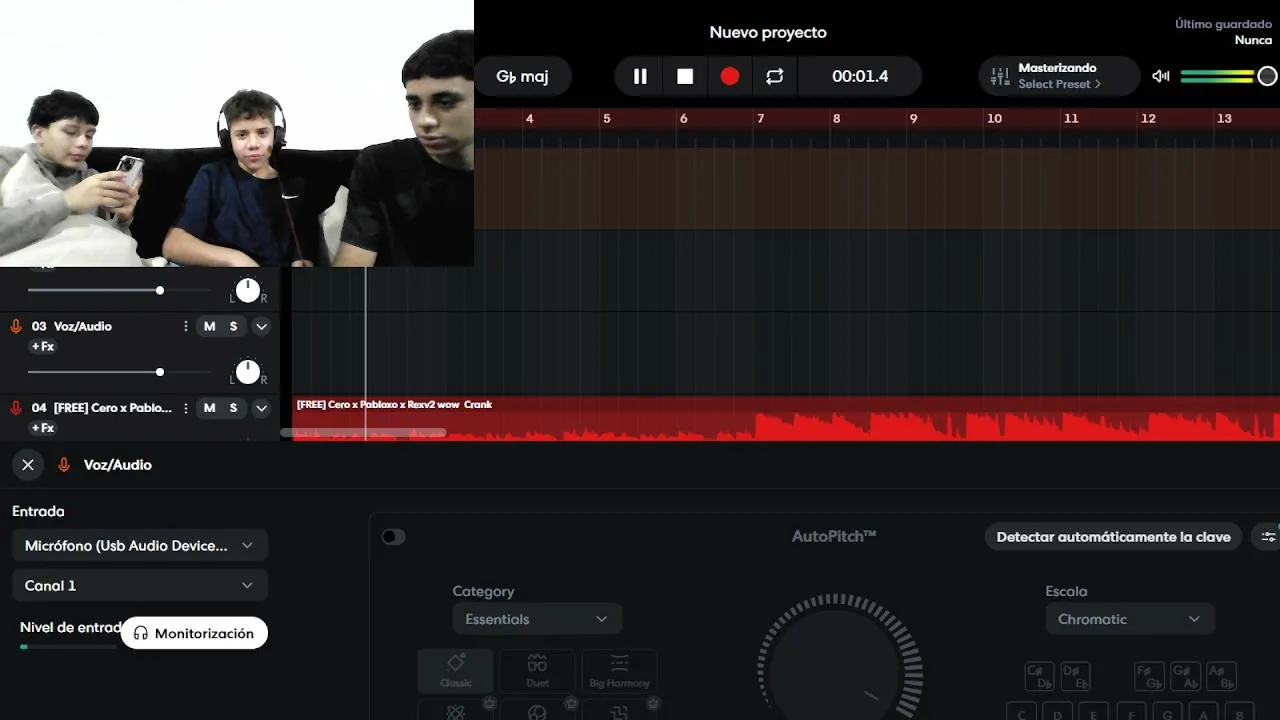The width and height of the screenshot is (1280, 720).
Task: Click the pan knob above track 03
Action: coord(248,291)
